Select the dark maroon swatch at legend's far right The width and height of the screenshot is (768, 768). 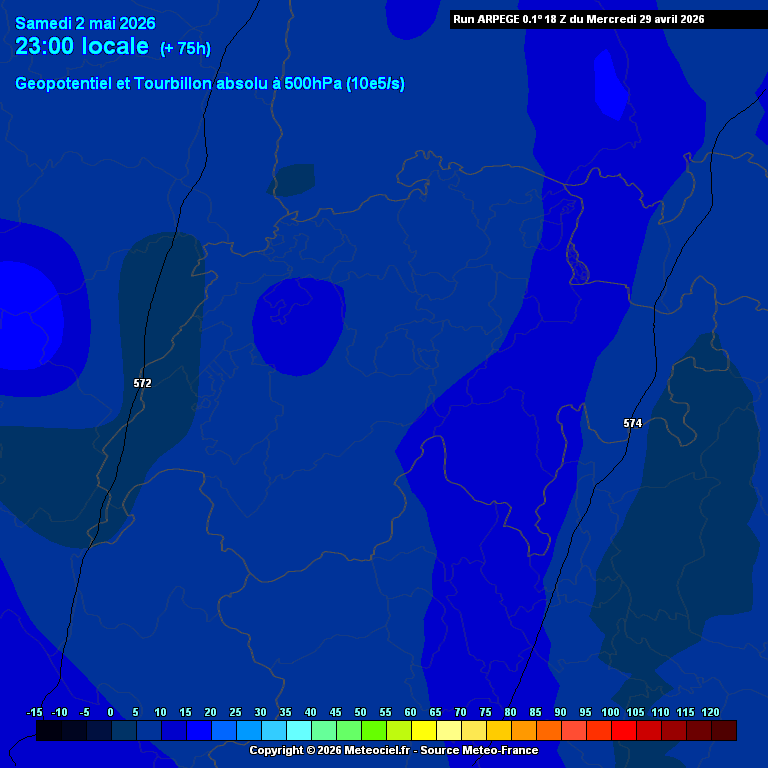click(724, 731)
